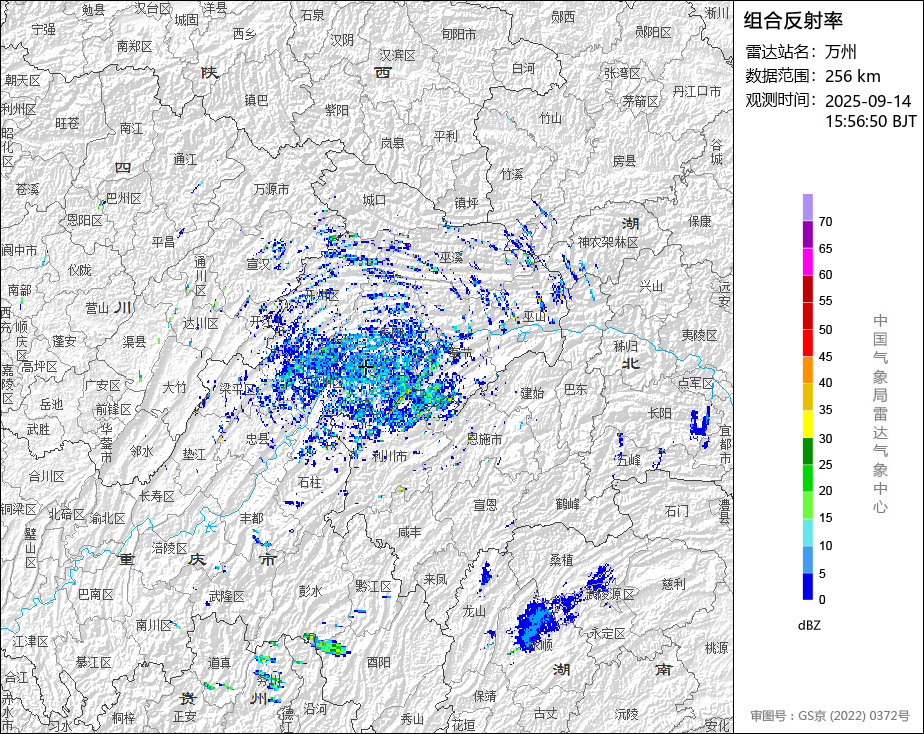The height and width of the screenshot is (734, 924).
Task: Pick the light green swatch between 15 and 20
Action: point(808,505)
